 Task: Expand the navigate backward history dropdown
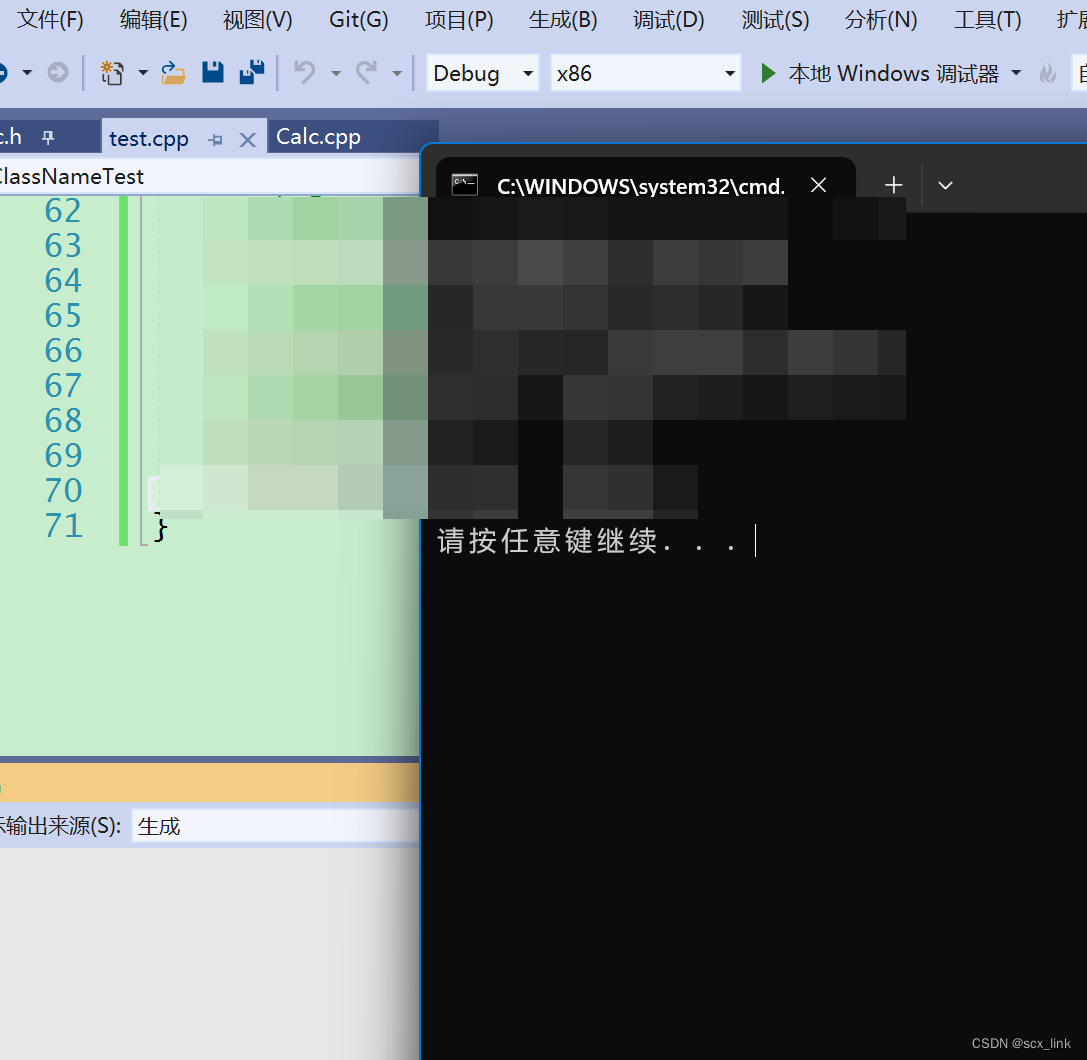27,72
